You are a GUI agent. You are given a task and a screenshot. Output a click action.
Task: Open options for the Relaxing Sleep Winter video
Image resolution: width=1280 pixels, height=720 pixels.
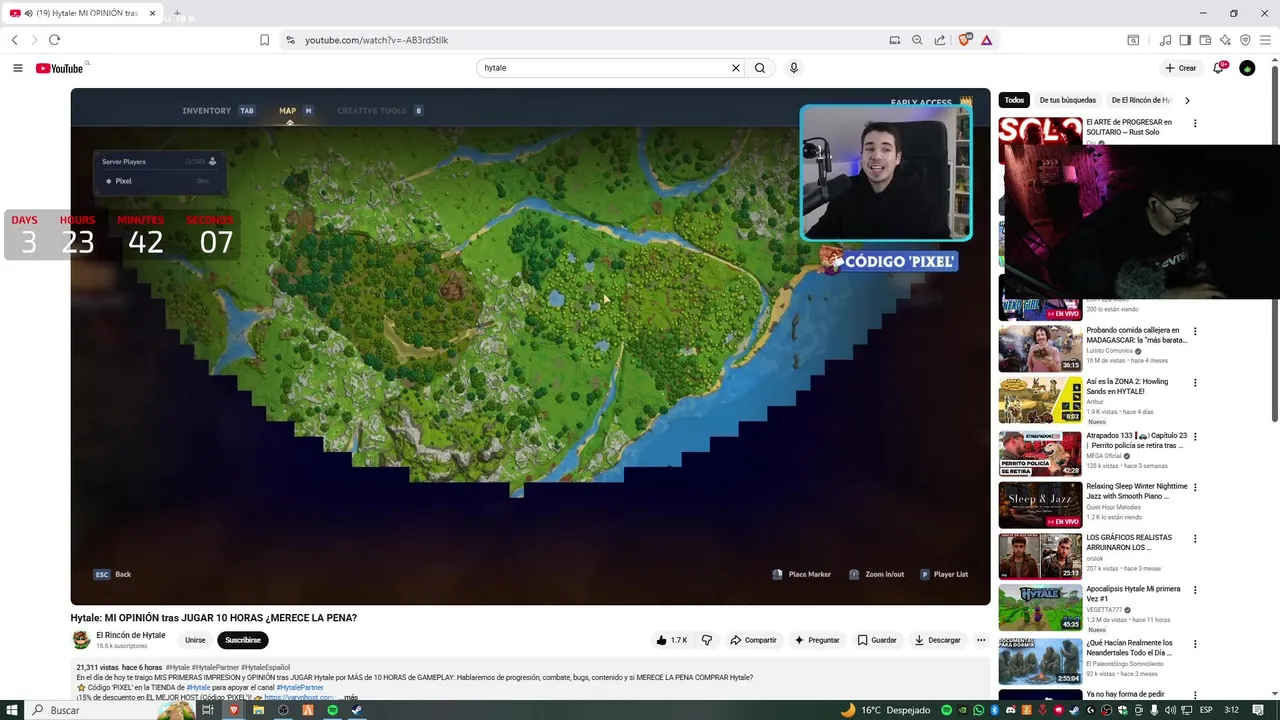pyautogui.click(x=1195, y=488)
